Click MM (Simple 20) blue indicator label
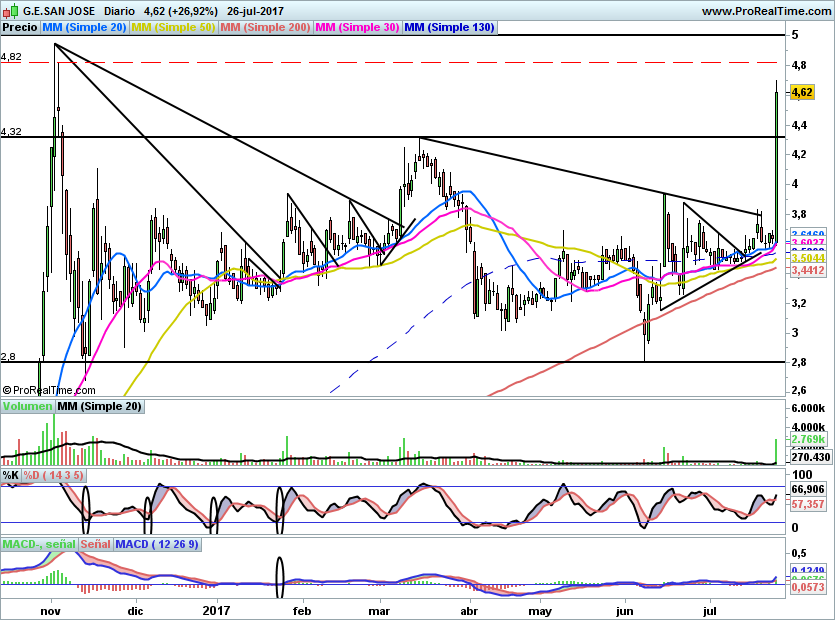 click(84, 27)
